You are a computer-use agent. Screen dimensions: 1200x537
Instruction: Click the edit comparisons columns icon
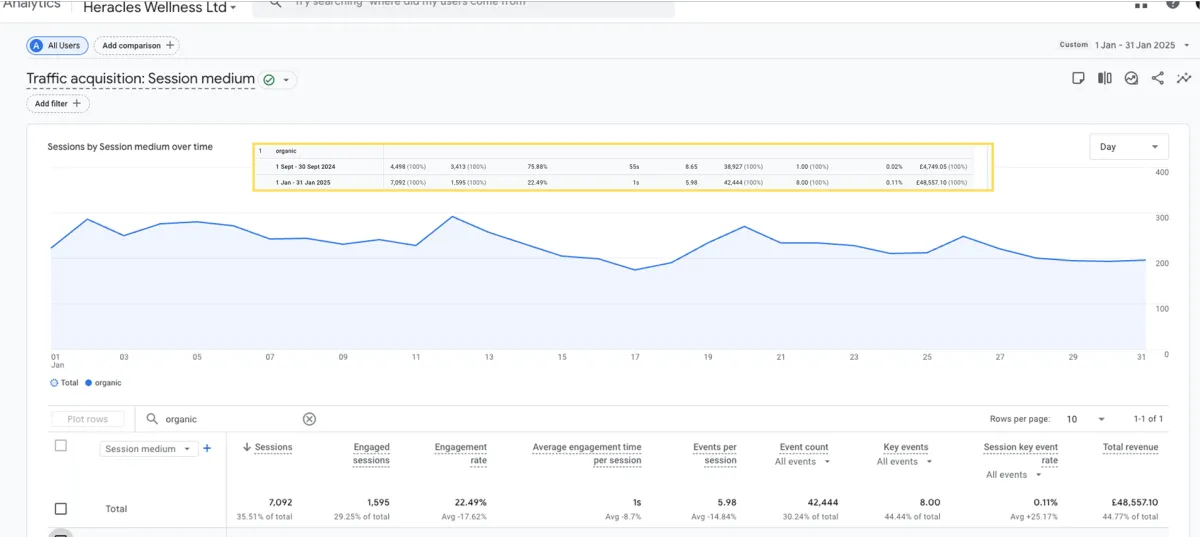(x=1105, y=78)
